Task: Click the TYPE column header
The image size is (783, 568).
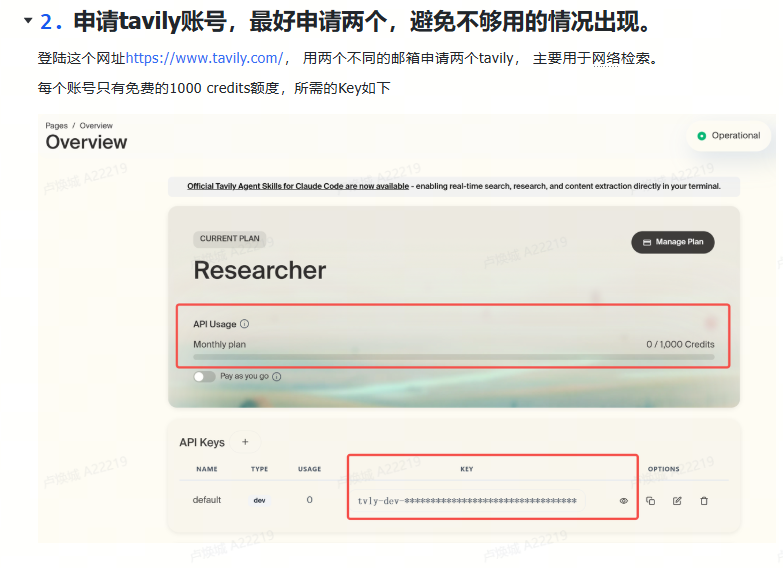Action: pyautogui.click(x=260, y=469)
